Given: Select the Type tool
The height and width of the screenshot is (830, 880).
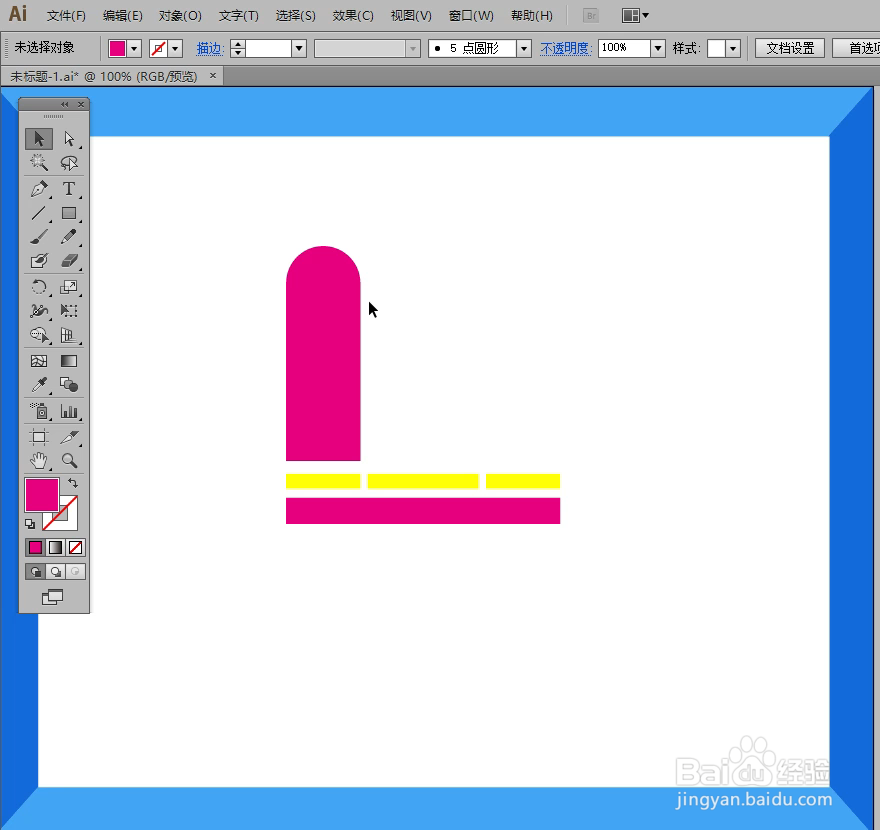Looking at the screenshot, I should (69, 189).
